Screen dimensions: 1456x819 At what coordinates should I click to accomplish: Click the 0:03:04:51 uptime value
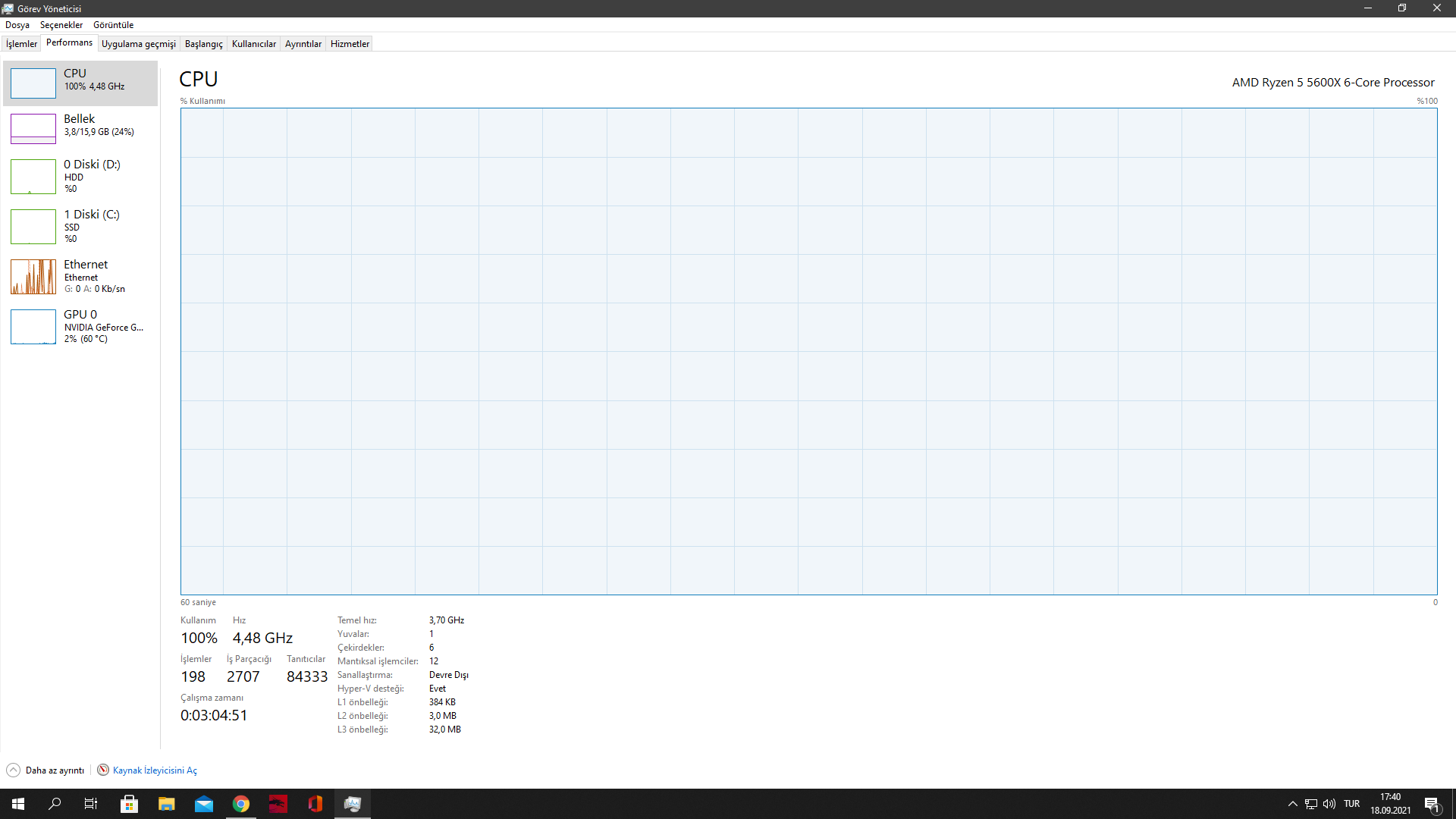click(214, 715)
